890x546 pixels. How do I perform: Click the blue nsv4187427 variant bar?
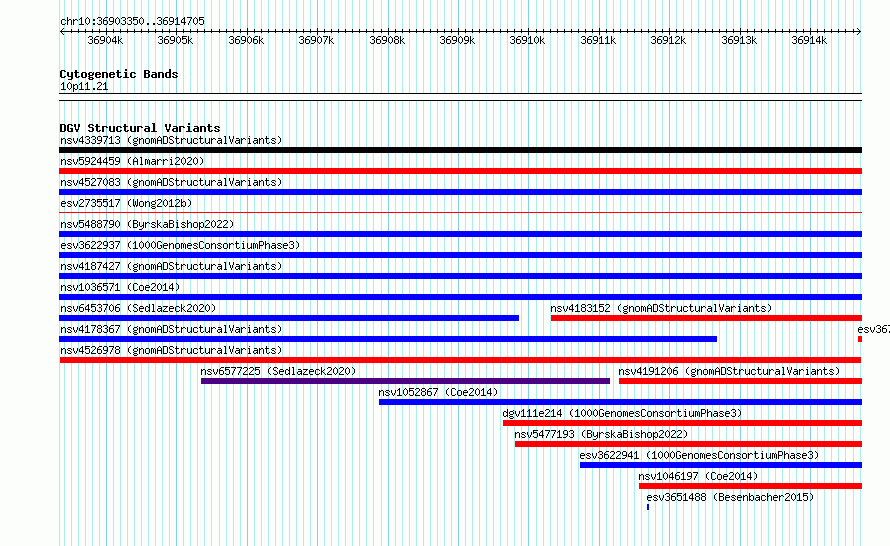pos(460,276)
